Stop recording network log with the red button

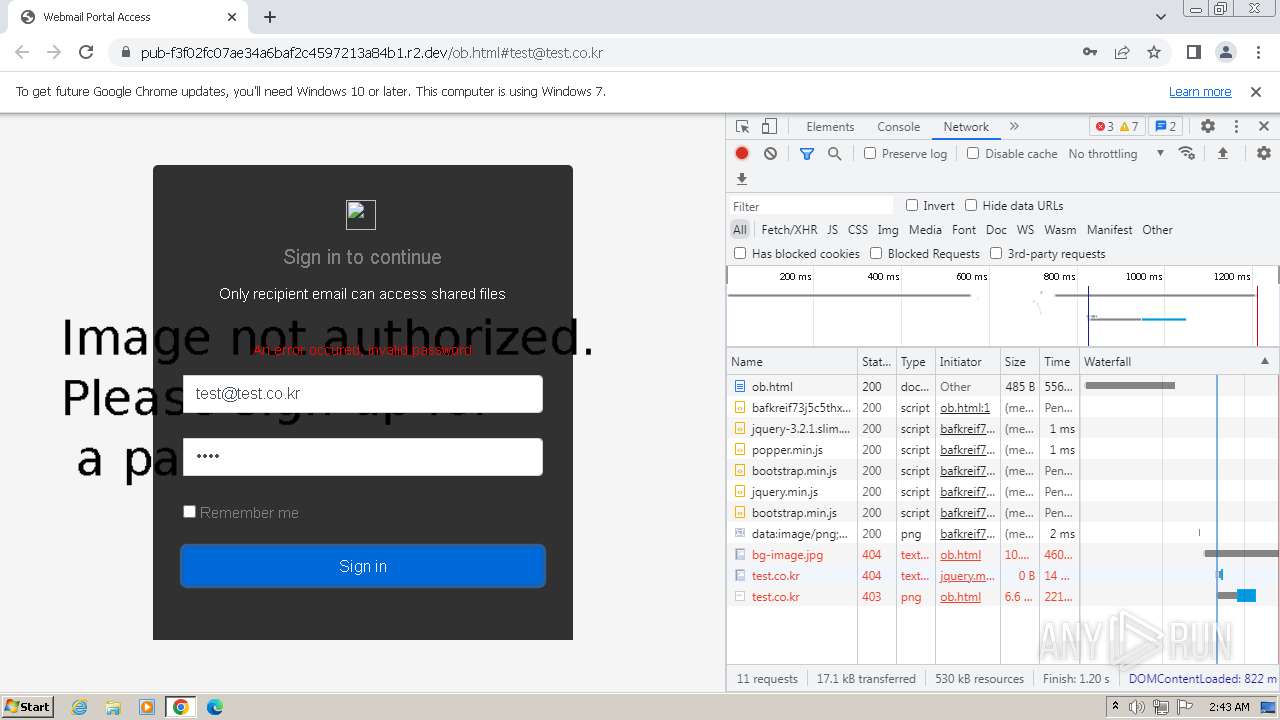coord(742,153)
